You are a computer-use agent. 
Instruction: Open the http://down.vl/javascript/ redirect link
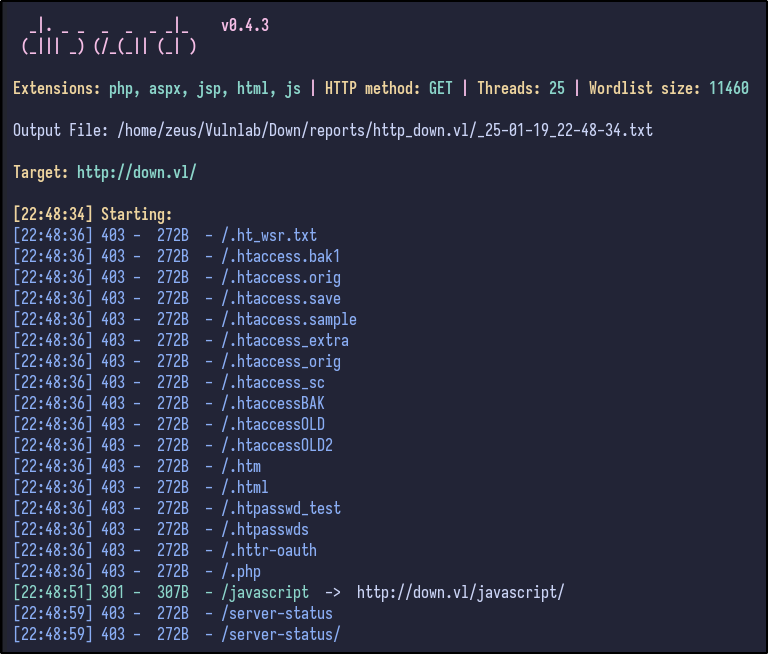tap(460, 592)
